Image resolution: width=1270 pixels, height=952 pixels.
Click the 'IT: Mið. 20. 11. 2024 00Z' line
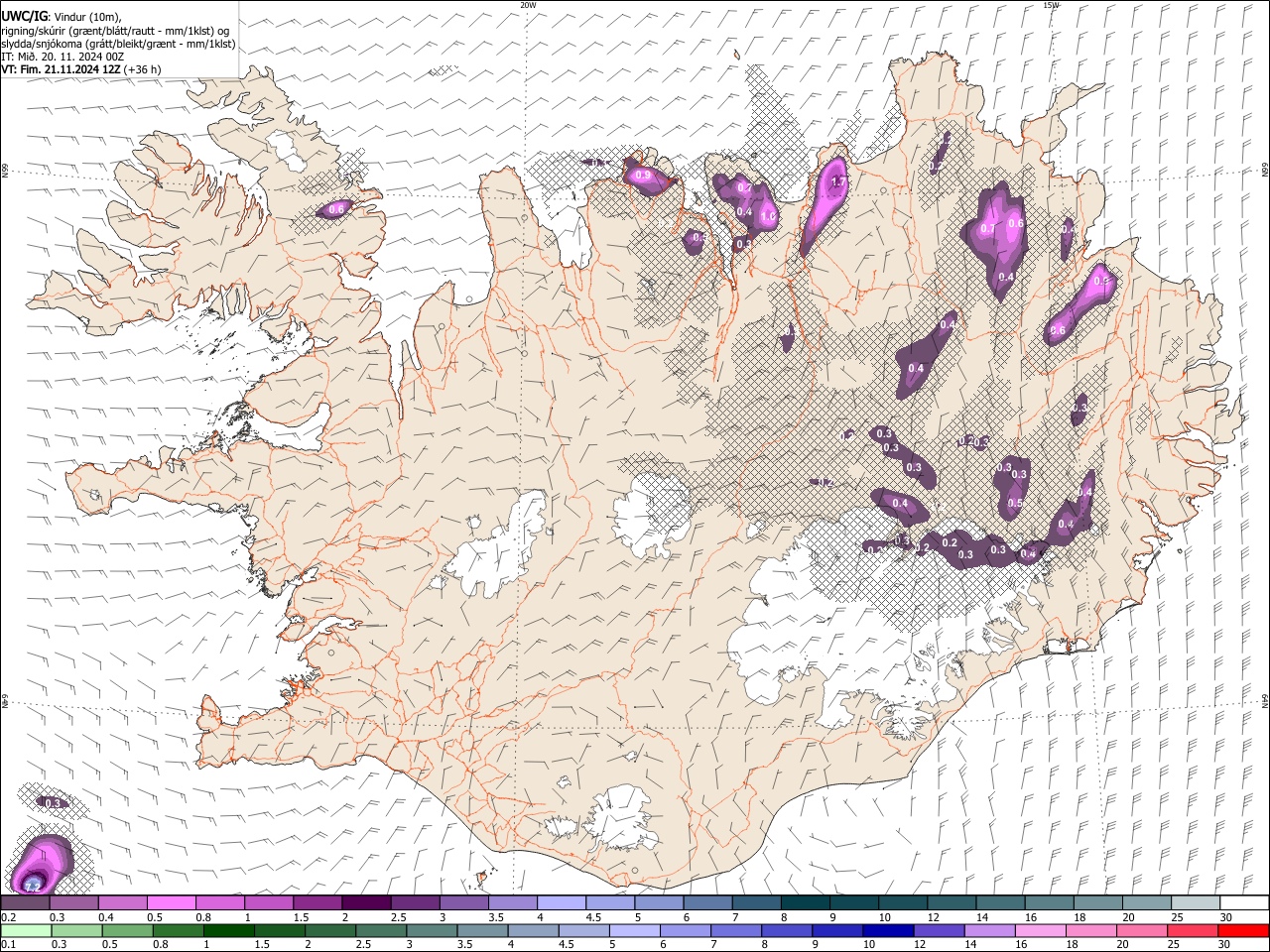(x=63, y=57)
